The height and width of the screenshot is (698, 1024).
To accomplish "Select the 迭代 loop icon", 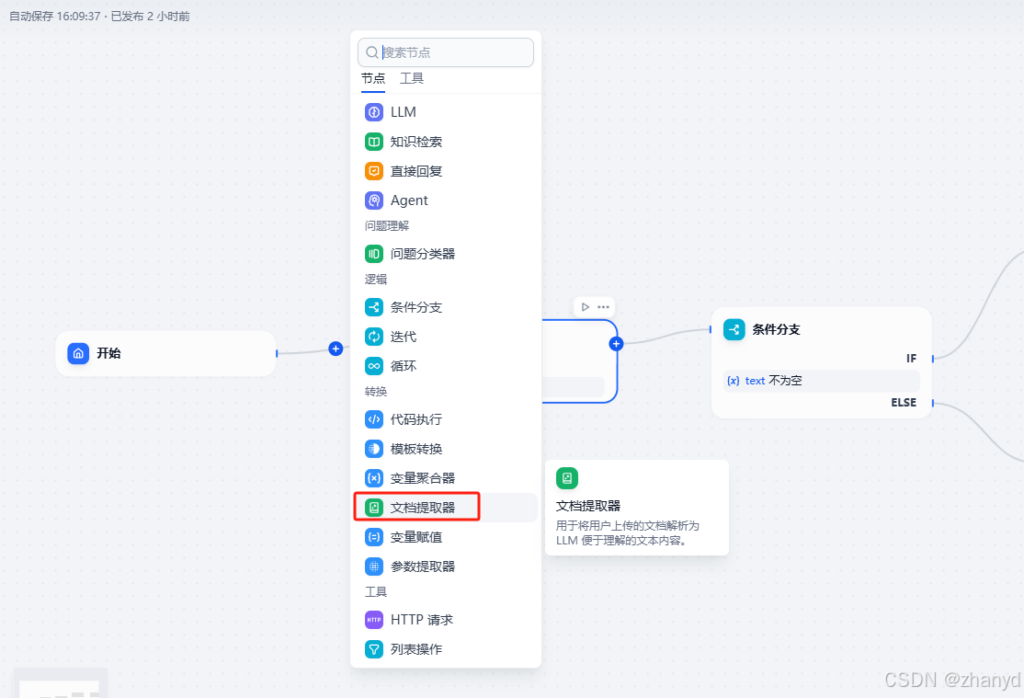I will point(374,337).
